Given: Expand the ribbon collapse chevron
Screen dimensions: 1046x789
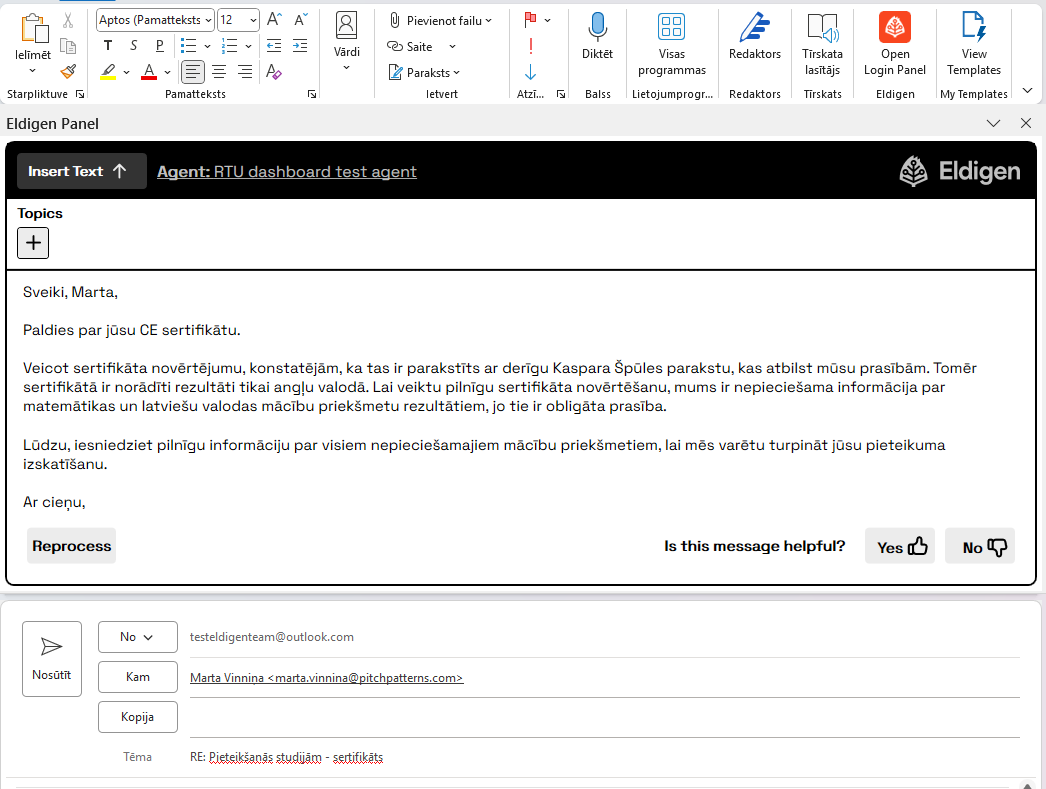Looking at the screenshot, I should [x=1027, y=90].
